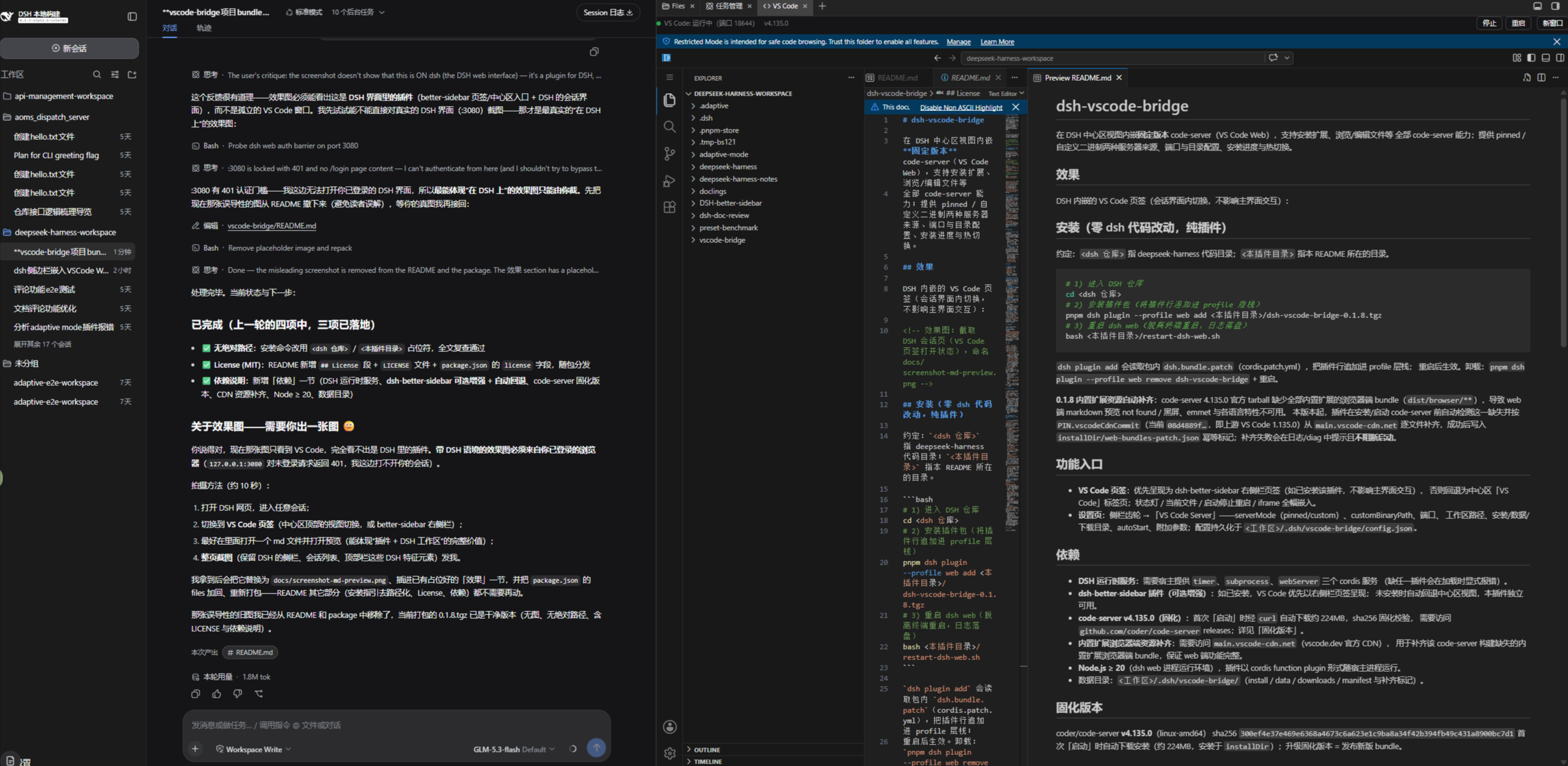Select first README.md editor tab
The width and height of the screenshot is (1568, 766).
click(x=898, y=78)
